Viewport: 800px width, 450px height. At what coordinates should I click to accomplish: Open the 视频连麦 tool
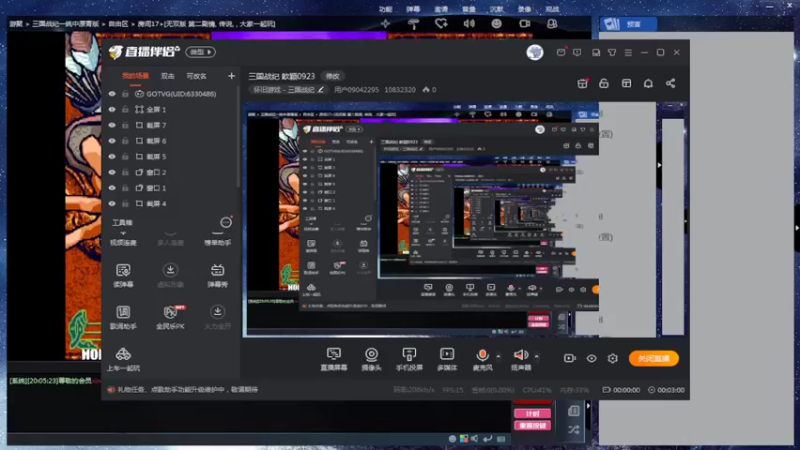123,238
